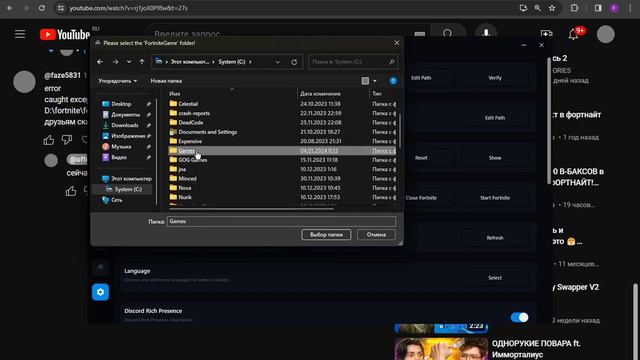Change the view layout icon

[365, 81]
